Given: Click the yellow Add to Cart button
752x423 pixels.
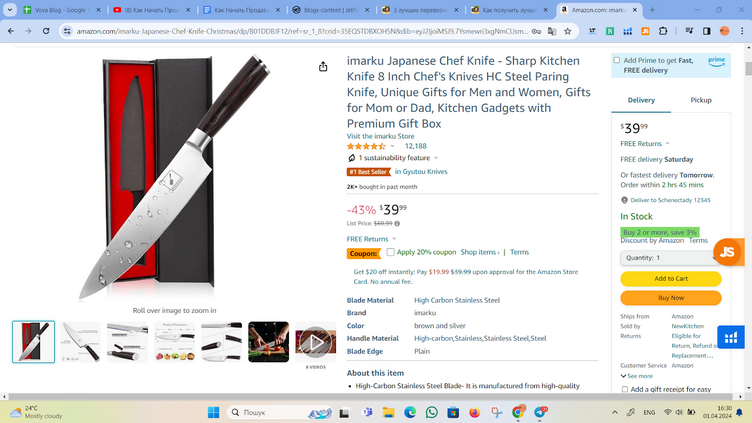Looking at the screenshot, I should click(670, 279).
